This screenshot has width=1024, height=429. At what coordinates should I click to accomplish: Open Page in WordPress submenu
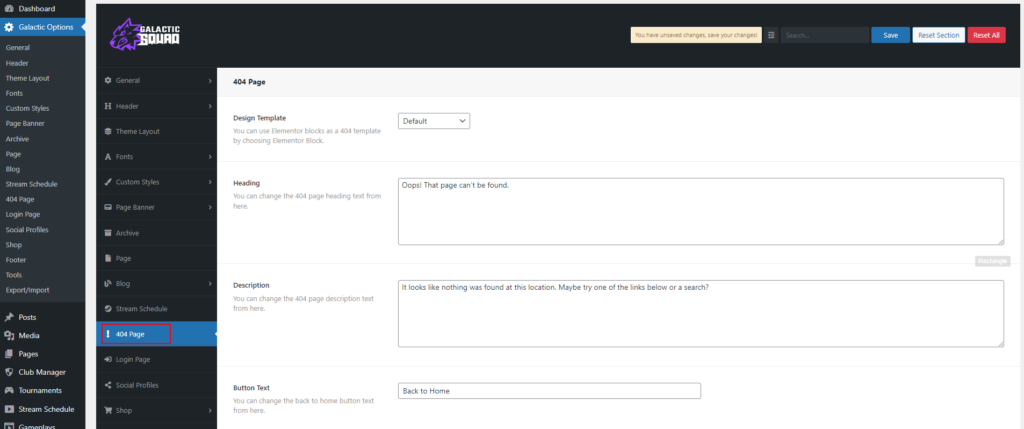pos(13,154)
